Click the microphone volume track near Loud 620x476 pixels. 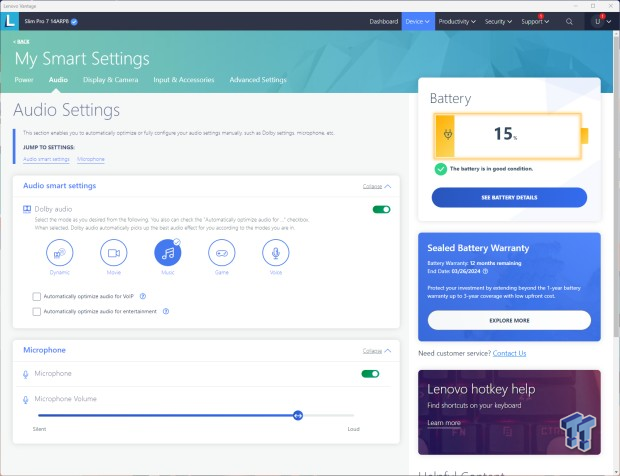tap(348, 416)
